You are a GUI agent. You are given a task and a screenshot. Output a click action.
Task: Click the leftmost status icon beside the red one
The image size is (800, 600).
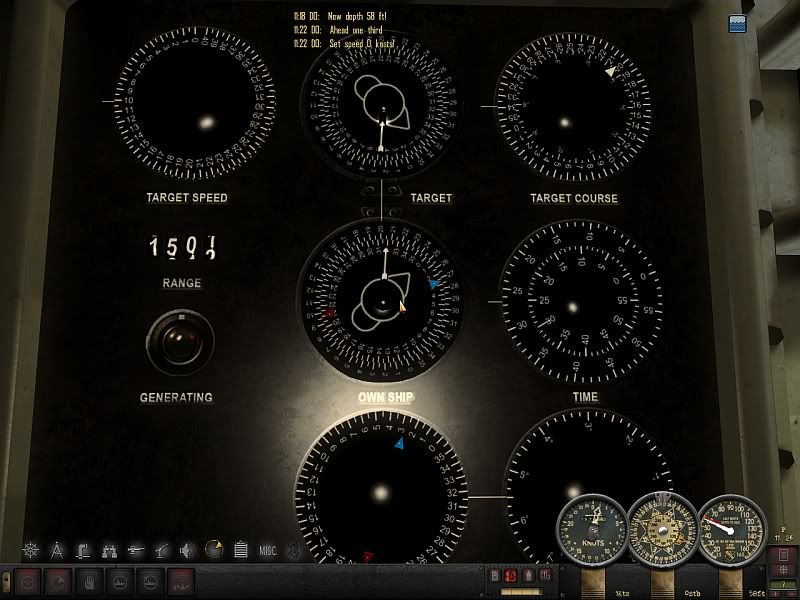tap(494, 576)
